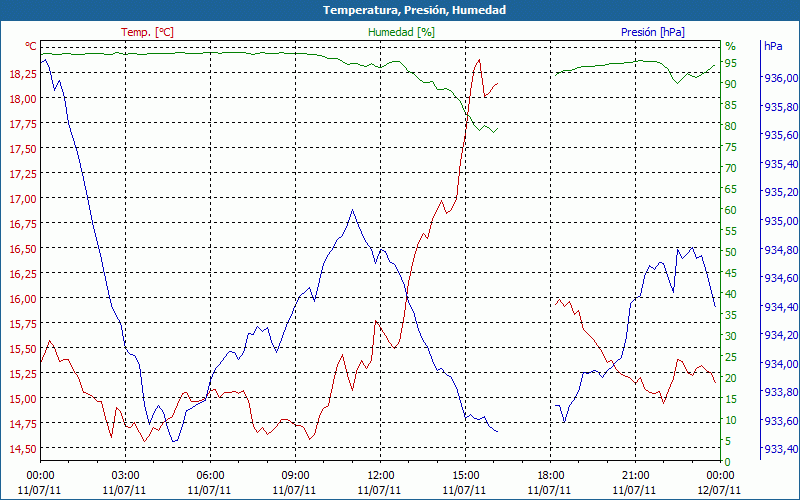Image resolution: width=800 pixels, height=500 pixels.
Task: Click the 17,25 temperature axis value
Action: point(23,174)
